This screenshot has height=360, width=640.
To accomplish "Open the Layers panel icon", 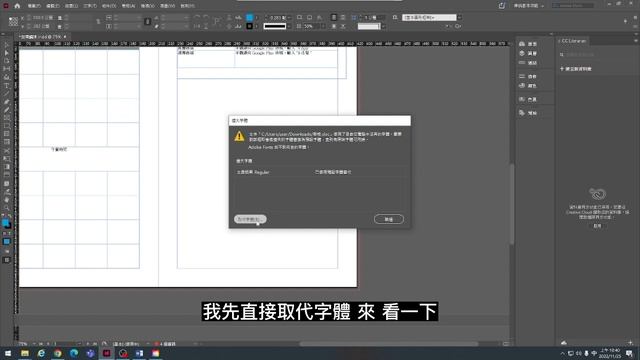I will point(522,53).
